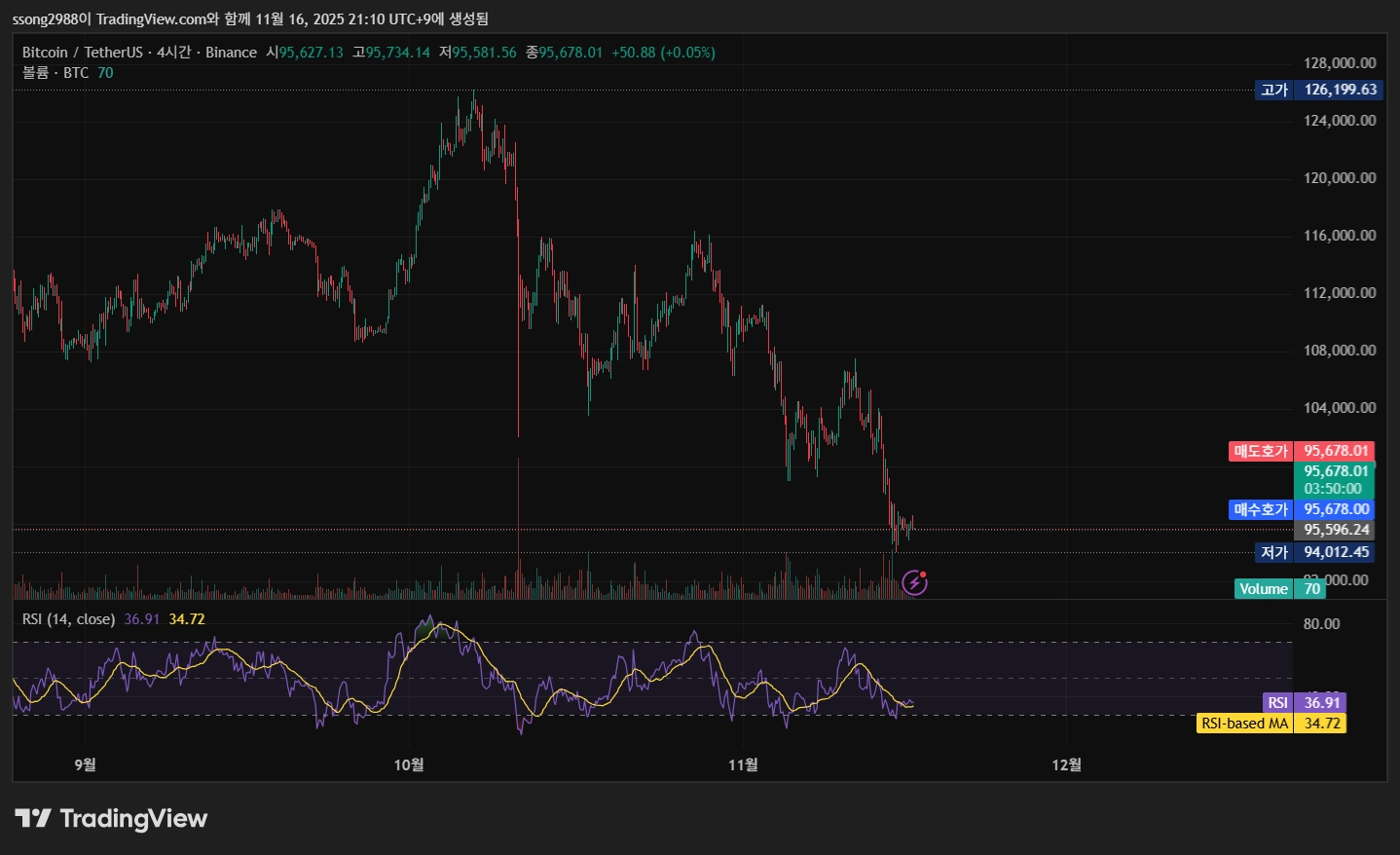
Task: Click the change value +50.88 (+0.05%)
Action: pyautogui.click(x=663, y=53)
